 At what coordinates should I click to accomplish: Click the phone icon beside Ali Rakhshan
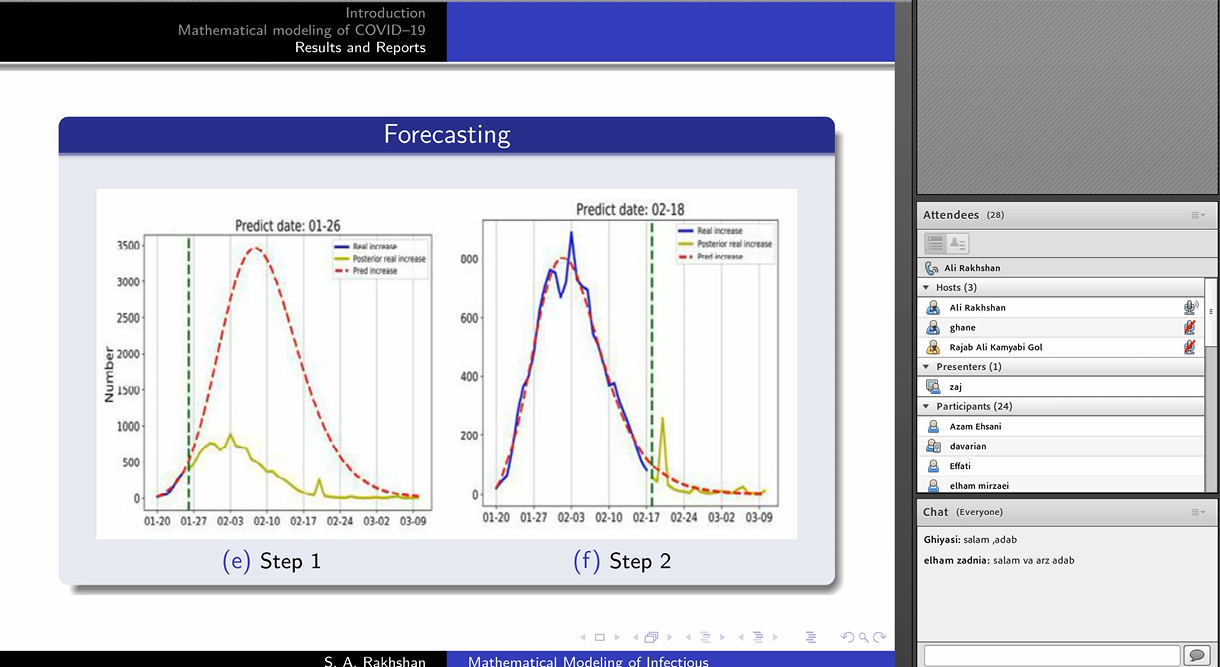tap(932, 268)
